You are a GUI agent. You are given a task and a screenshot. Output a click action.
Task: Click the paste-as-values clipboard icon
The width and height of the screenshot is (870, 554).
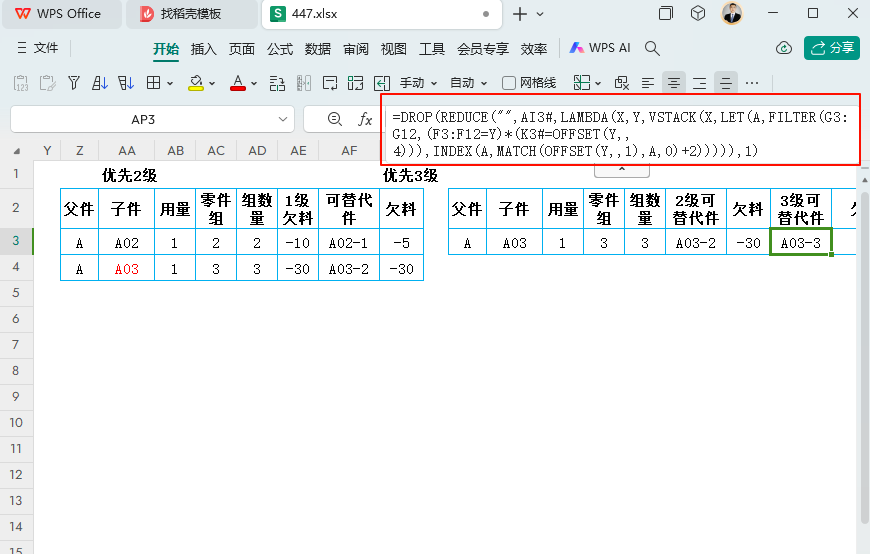21,83
